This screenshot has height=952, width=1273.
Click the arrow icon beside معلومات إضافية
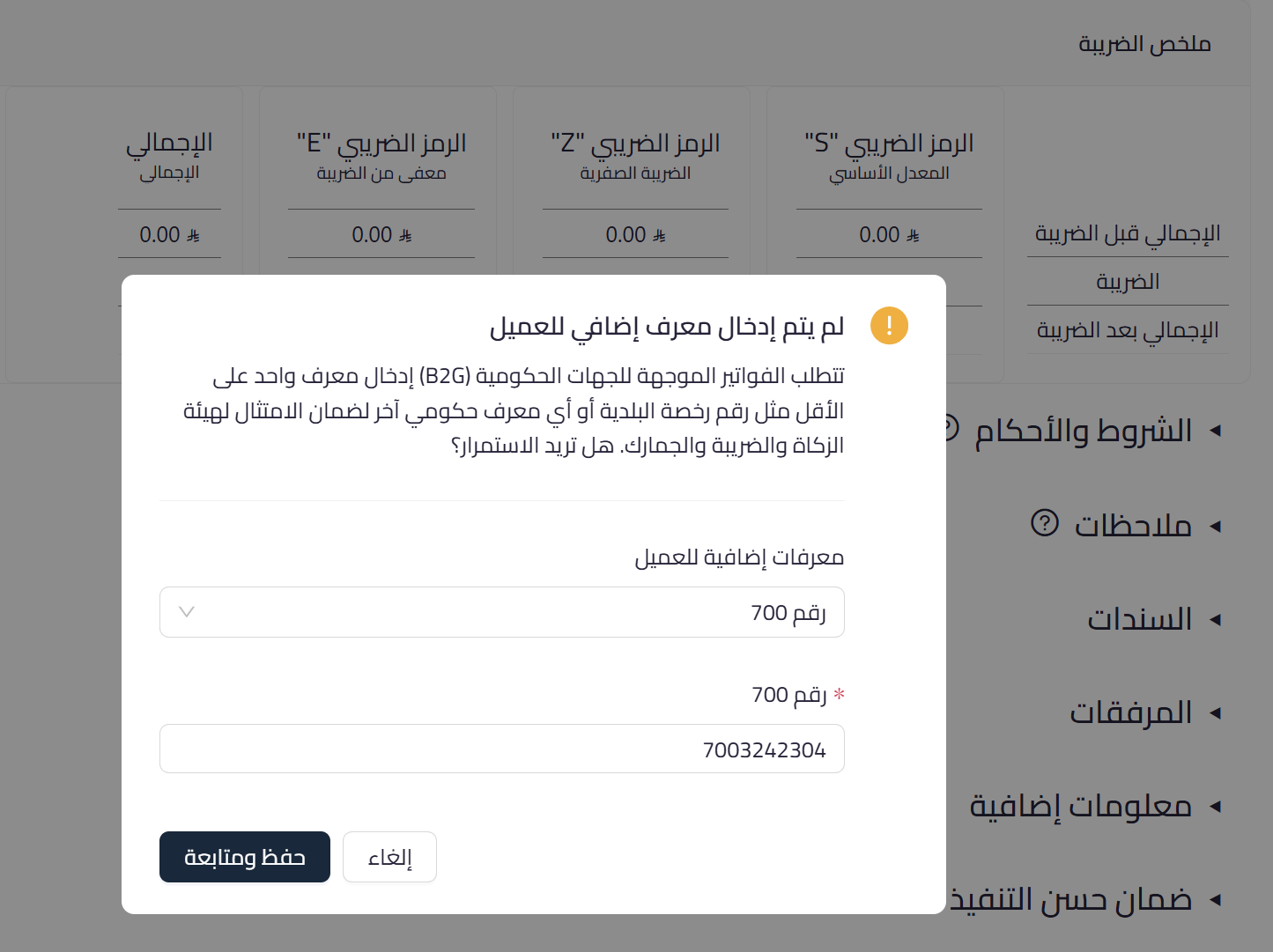pos(1218,806)
